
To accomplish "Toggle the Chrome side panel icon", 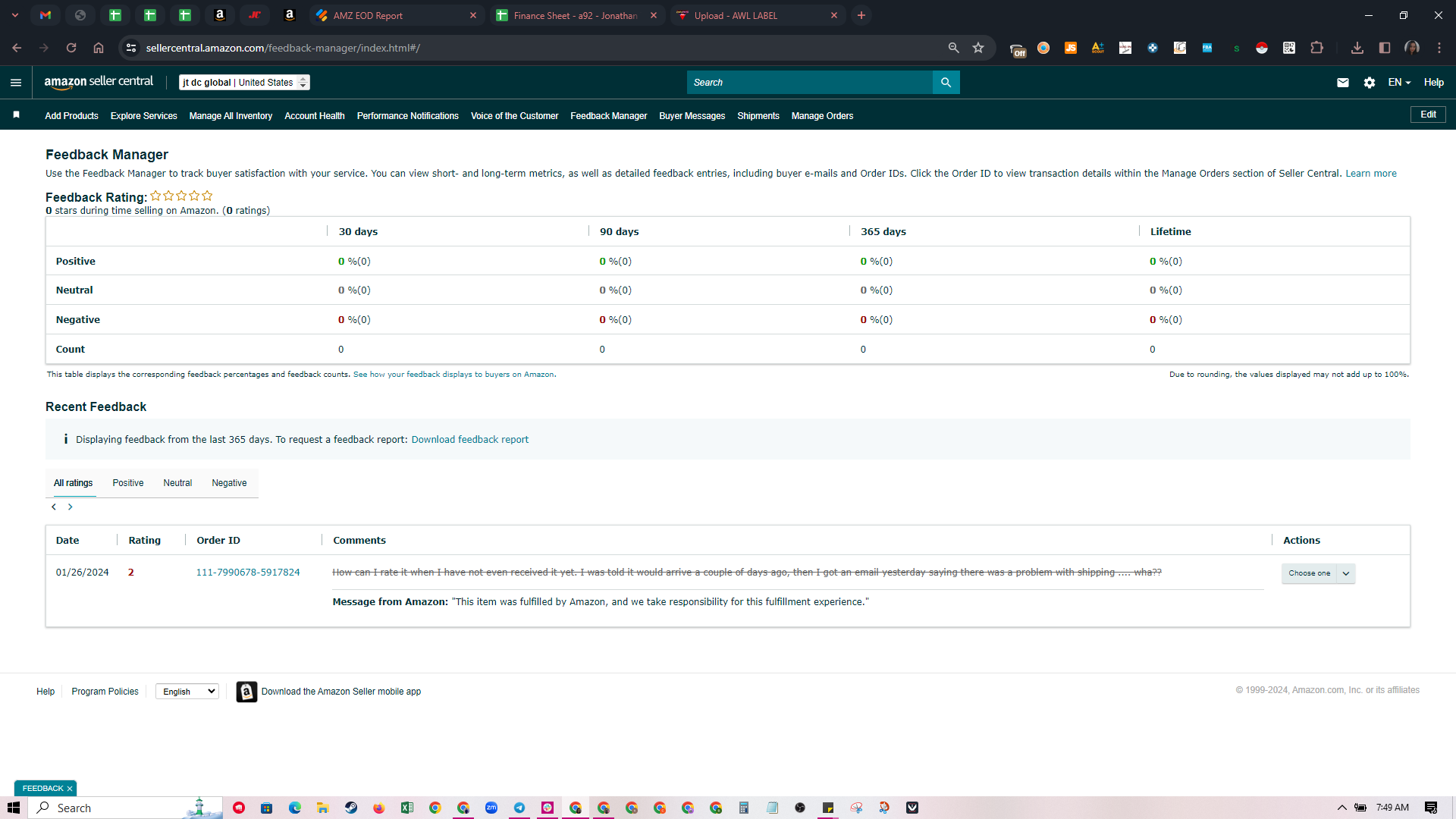I will tap(1385, 48).
